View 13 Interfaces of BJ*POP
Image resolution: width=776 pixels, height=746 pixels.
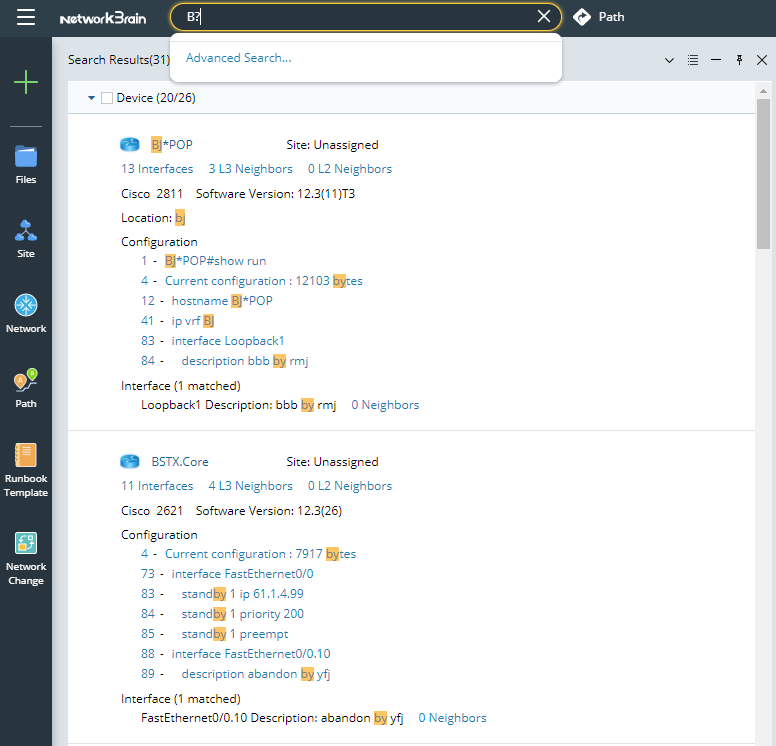click(157, 169)
